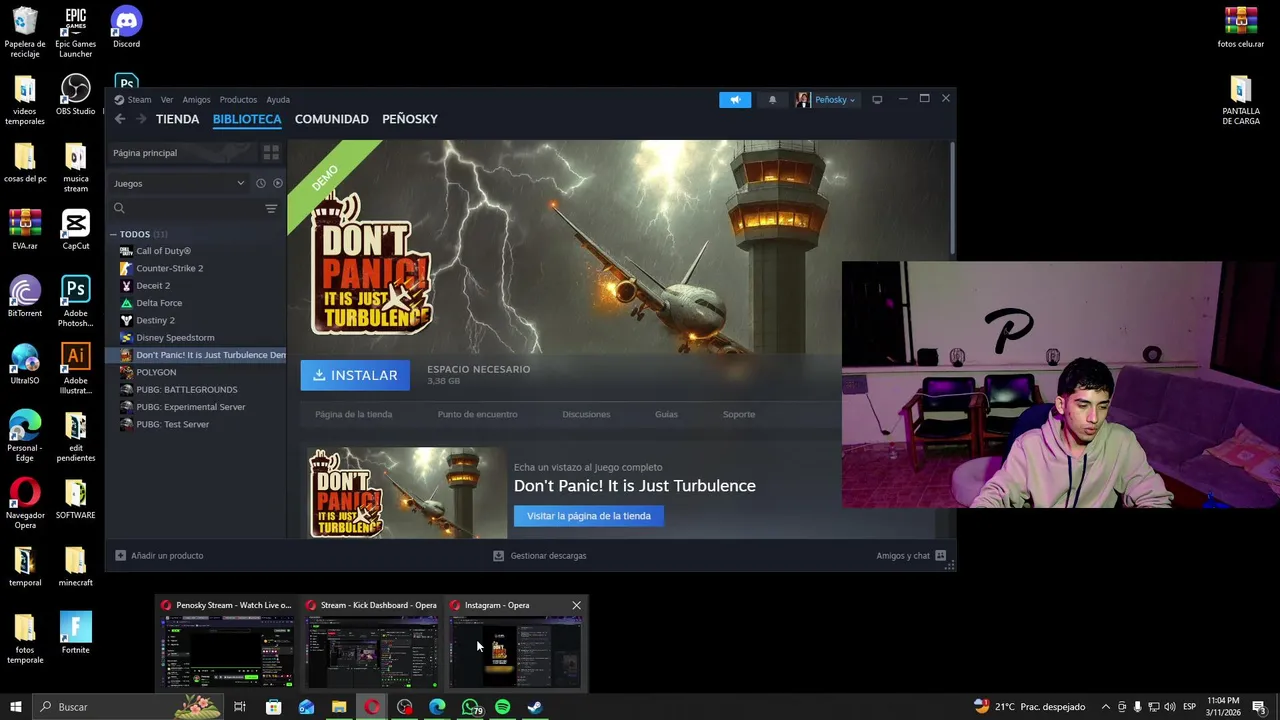Select Counter-Strike 2 in library
This screenshot has height=720, width=1280.
pos(196,268)
